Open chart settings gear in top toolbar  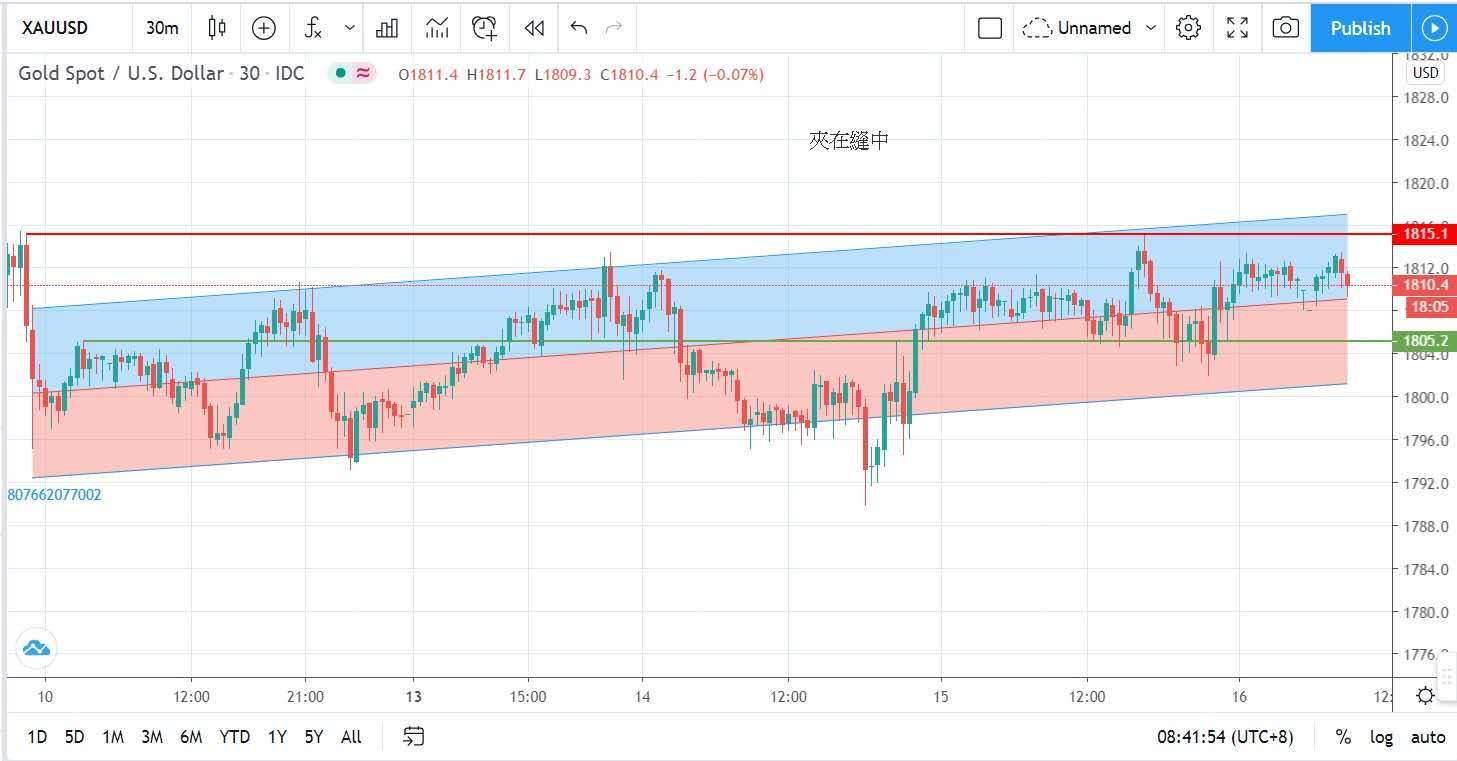1188,28
